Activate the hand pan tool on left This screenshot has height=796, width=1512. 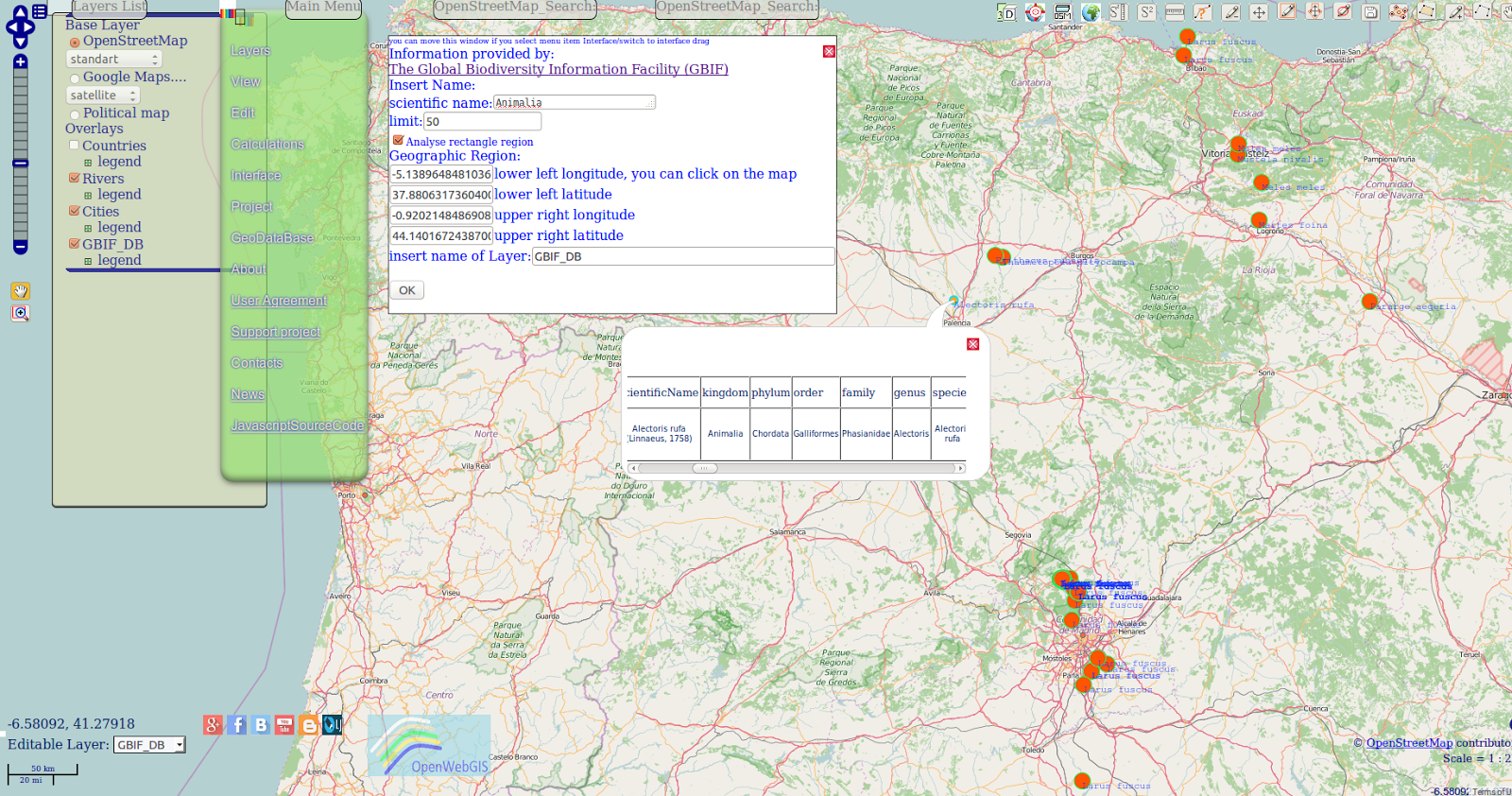tap(20, 291)
